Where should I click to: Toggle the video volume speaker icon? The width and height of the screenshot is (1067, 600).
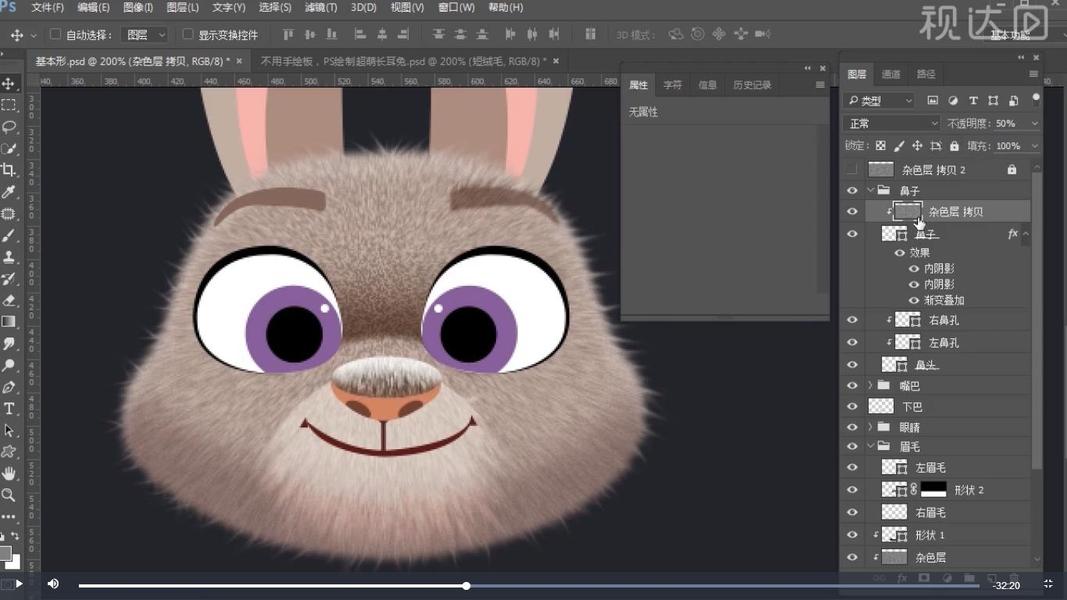(x=53, y=584)
